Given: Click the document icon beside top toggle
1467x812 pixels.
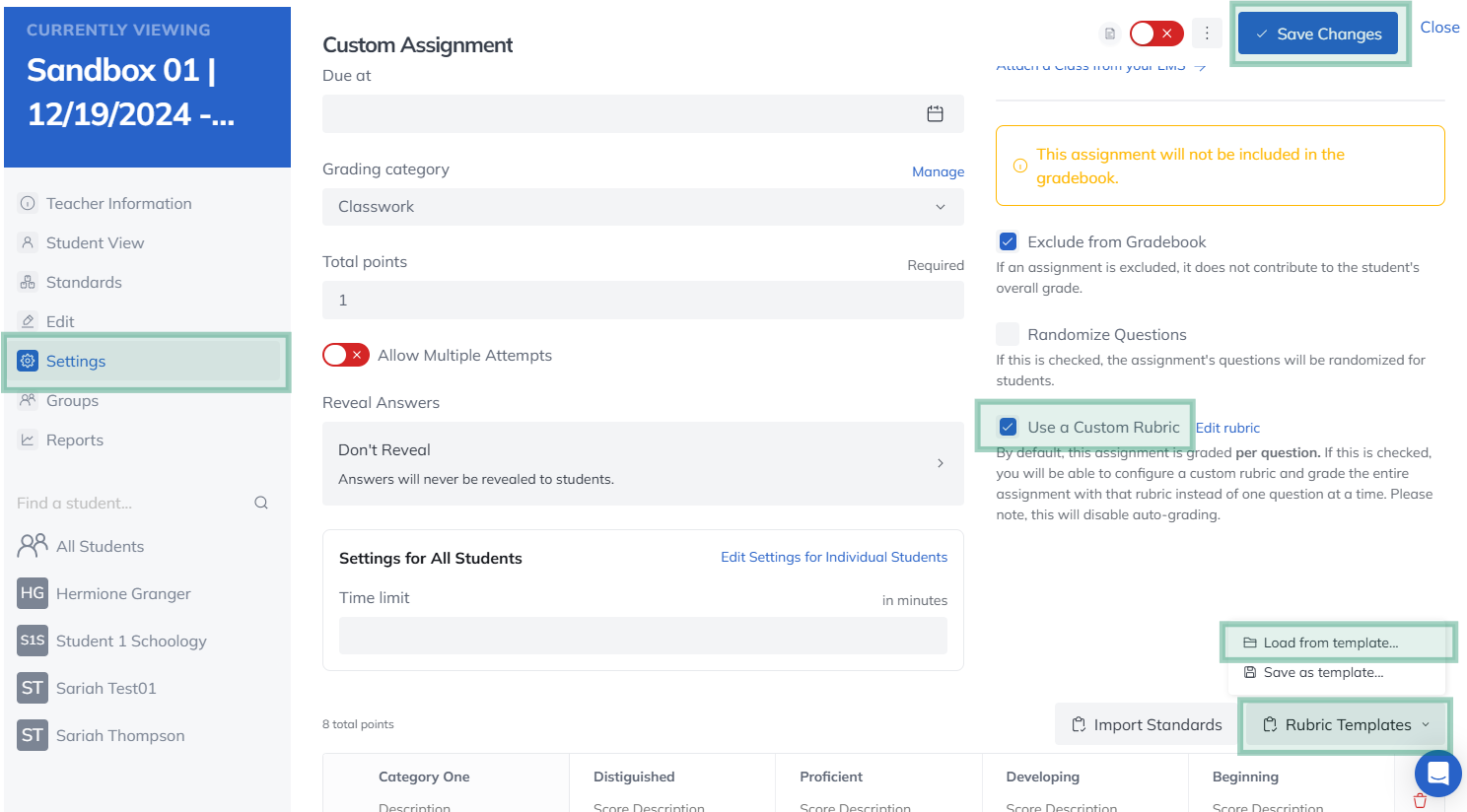Looking at the screenshot, I should (x=1110, y=34).
